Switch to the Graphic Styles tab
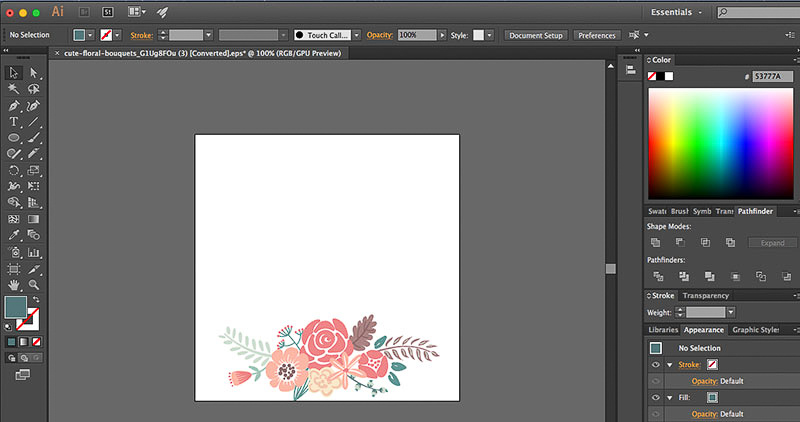The image size is (800, 422). [x=756, y=330]
